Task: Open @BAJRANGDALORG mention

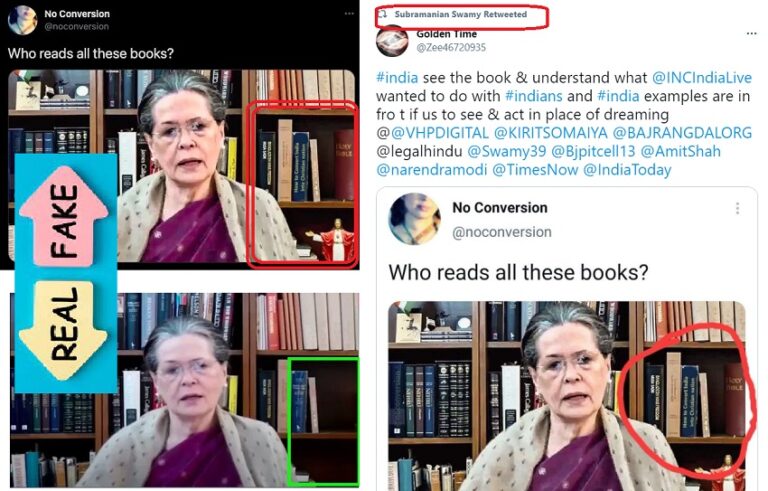Action: (682, 133)
